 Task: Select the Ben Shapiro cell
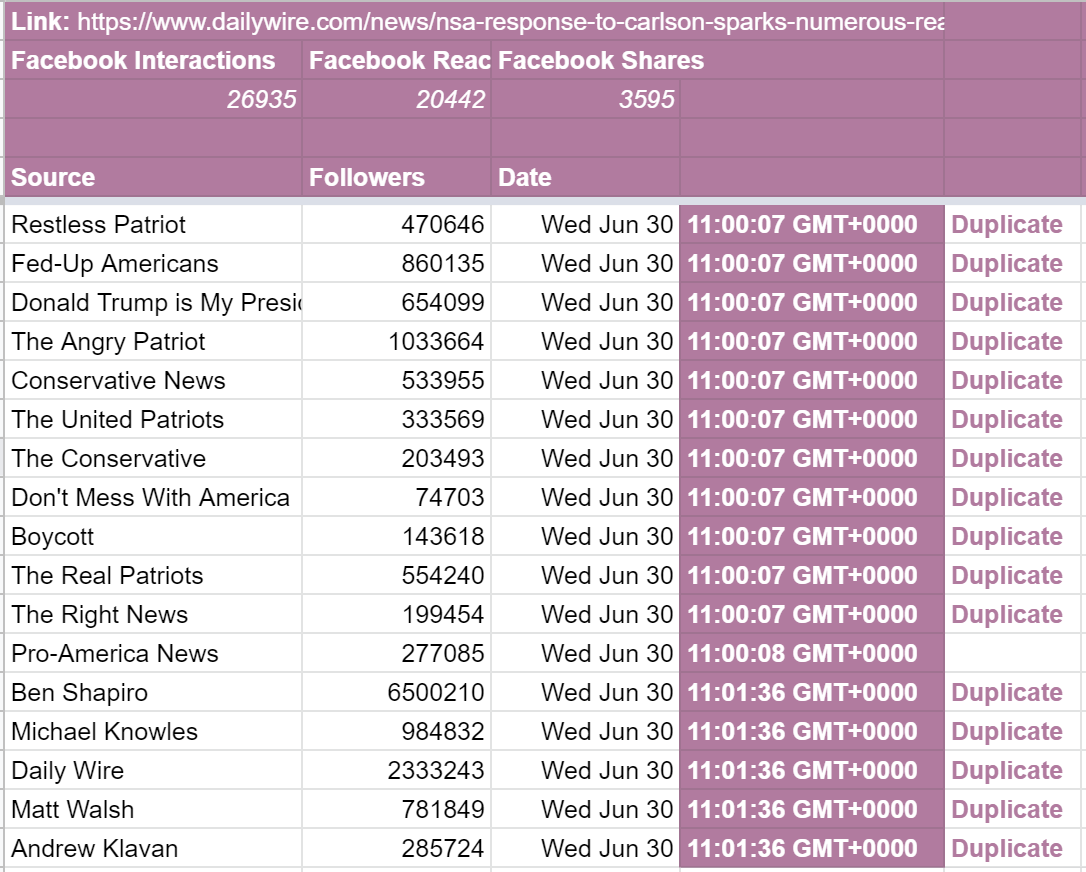click(153, 693)
